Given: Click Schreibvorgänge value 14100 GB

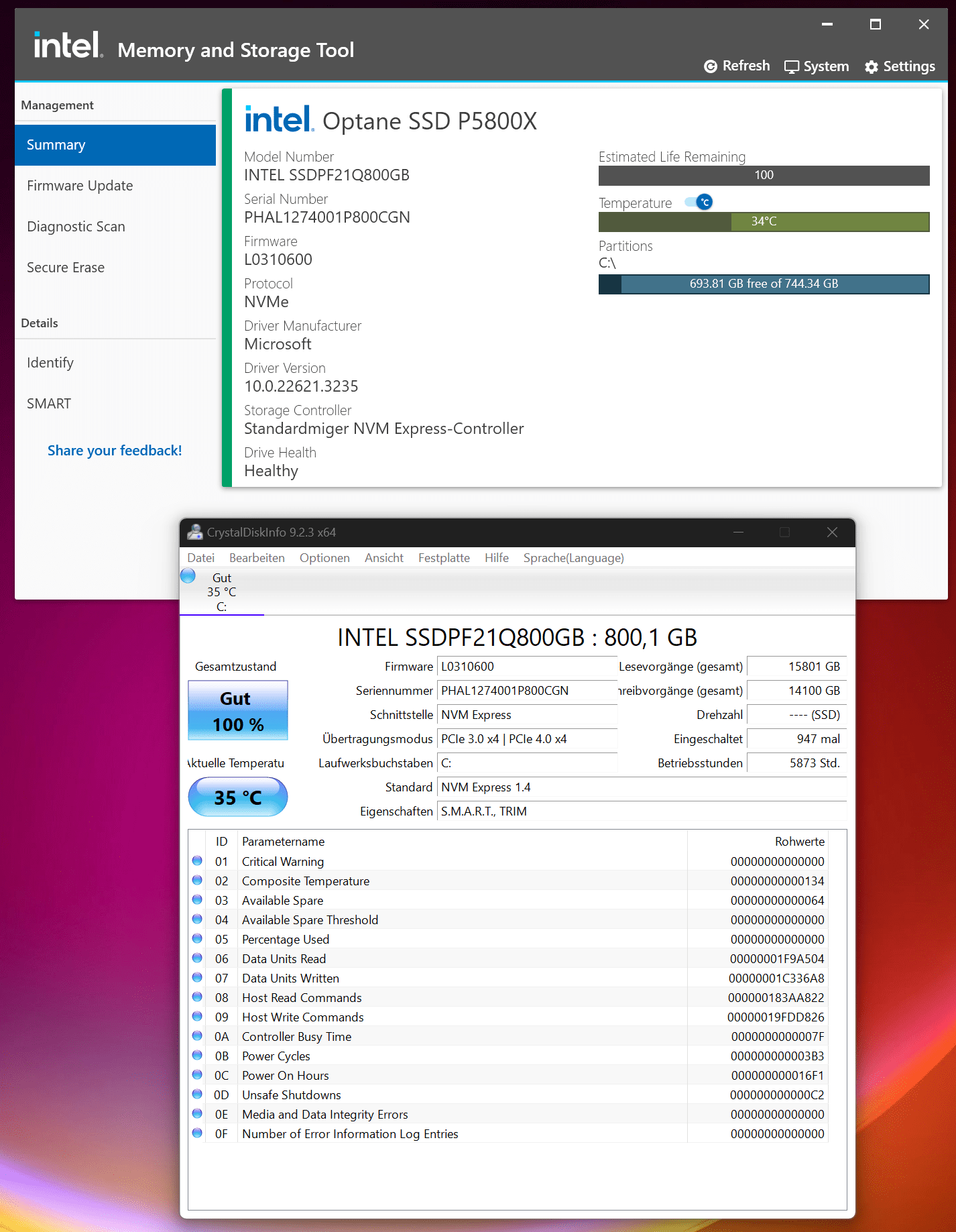Looking at the screenshot, I should click(796, 691).
